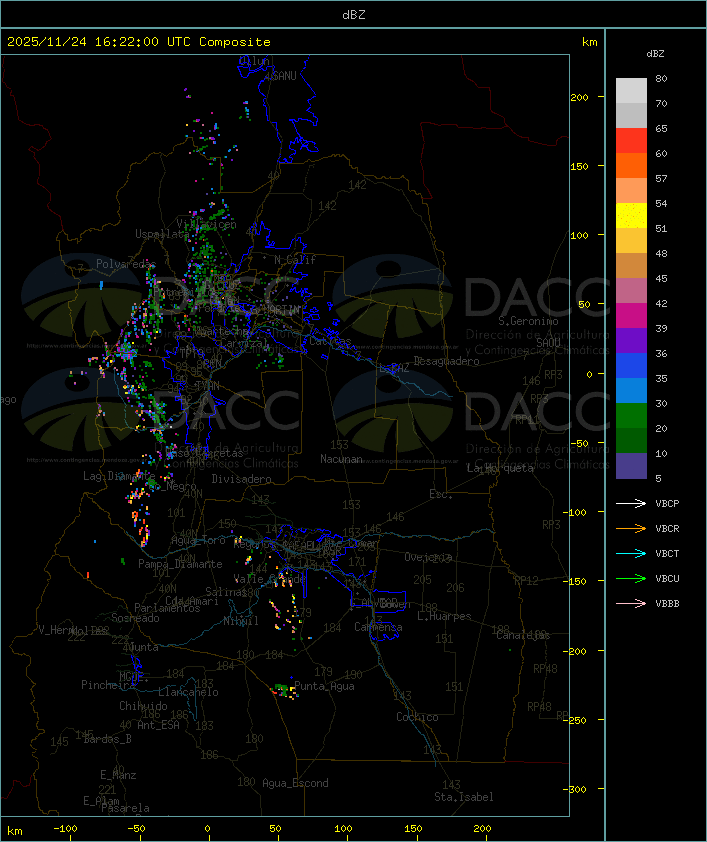Pick the tan 45-48 dBZ legend swatch
Screen dimensions: 707x842
631,266
